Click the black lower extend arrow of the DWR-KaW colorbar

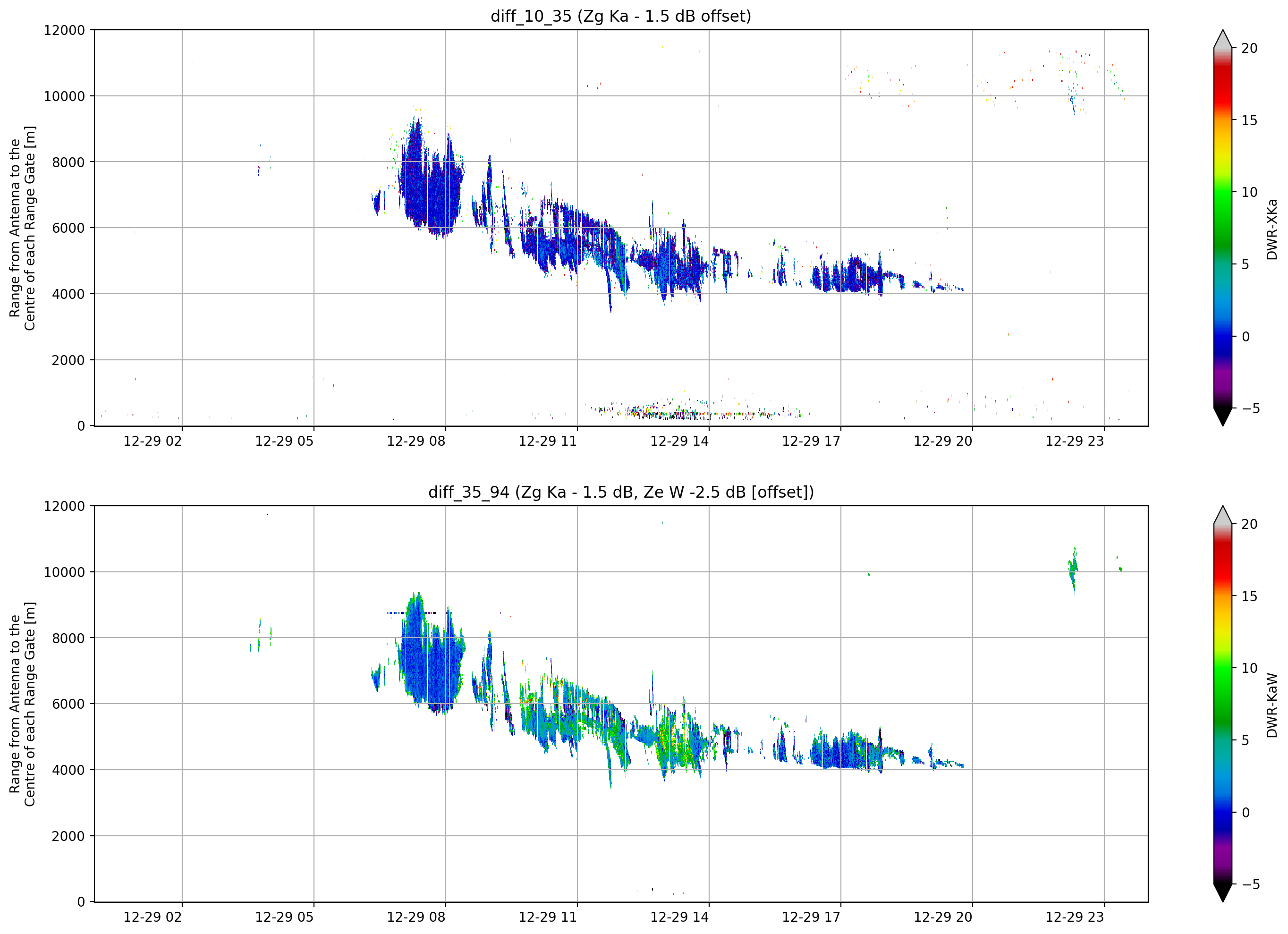[1222, 892]
